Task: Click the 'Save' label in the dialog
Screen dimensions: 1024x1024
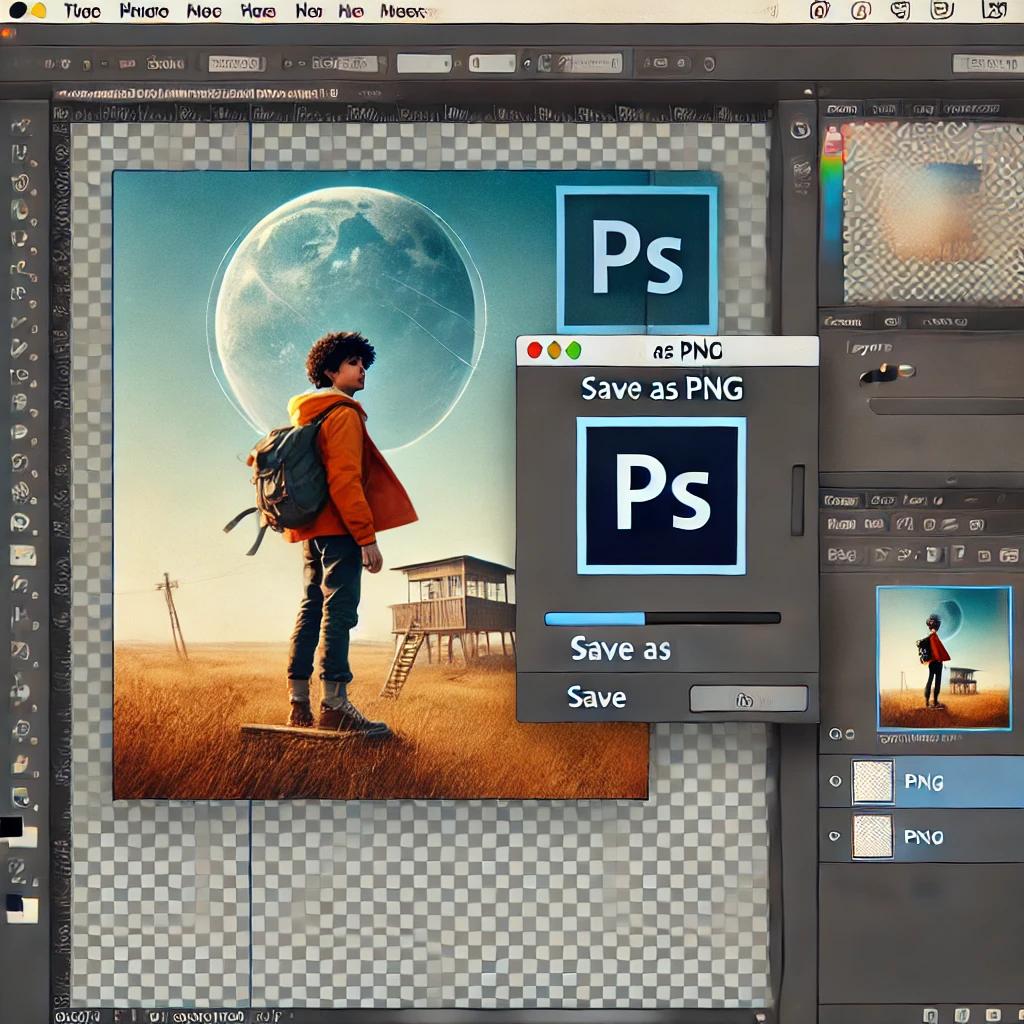Action: [x=596, y=697]
